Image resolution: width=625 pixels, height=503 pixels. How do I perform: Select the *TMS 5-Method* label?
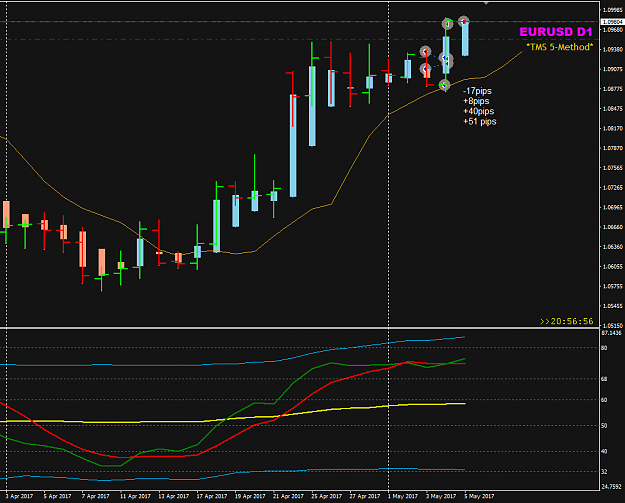(x=560, y=47)
